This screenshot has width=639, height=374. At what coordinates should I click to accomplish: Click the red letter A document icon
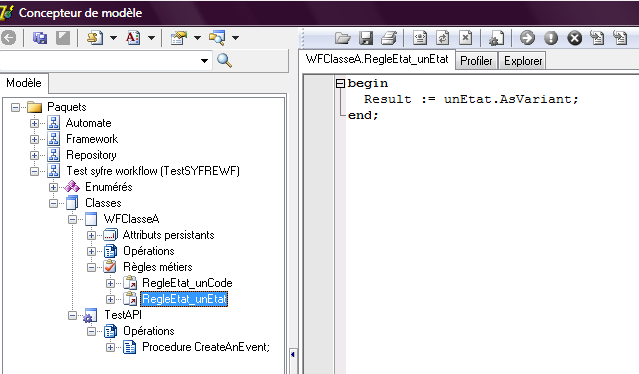pyautogui.click(x=133, y=38)
